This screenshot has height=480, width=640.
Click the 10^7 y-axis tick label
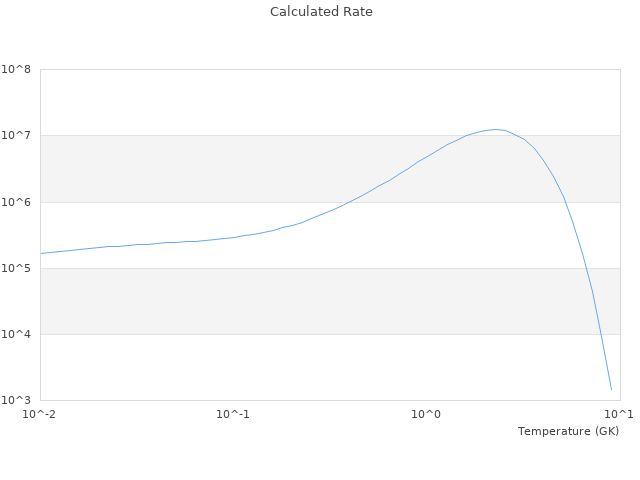click(17, 136)
